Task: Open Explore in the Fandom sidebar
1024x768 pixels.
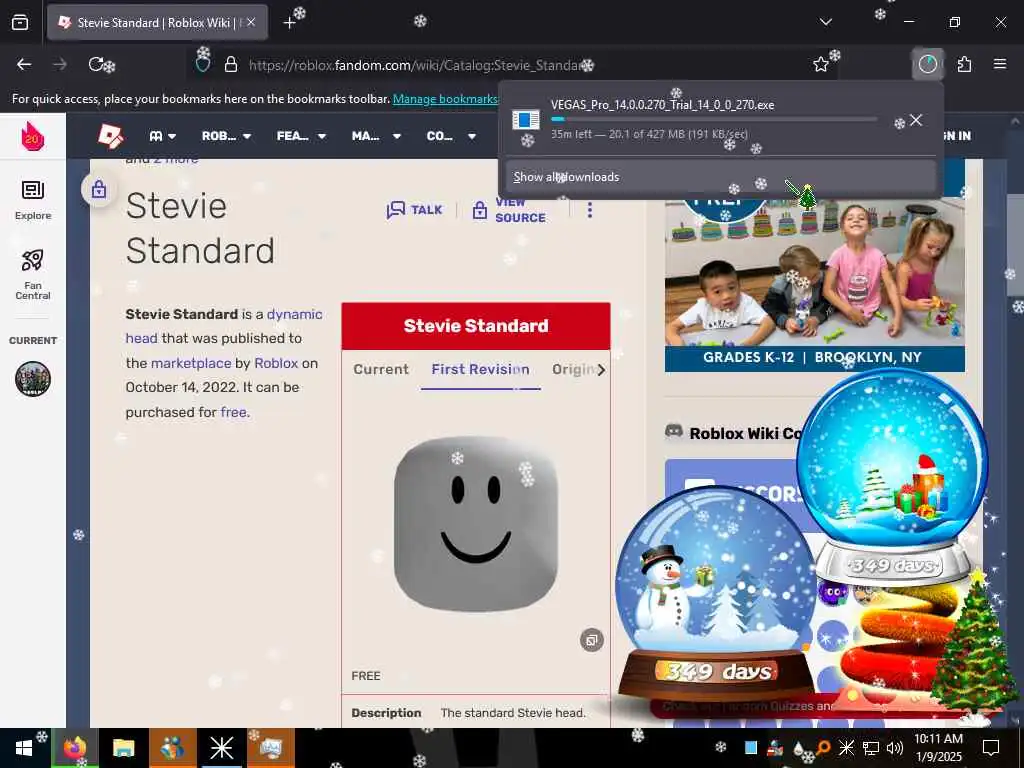Action: click(x=33, y=200)
